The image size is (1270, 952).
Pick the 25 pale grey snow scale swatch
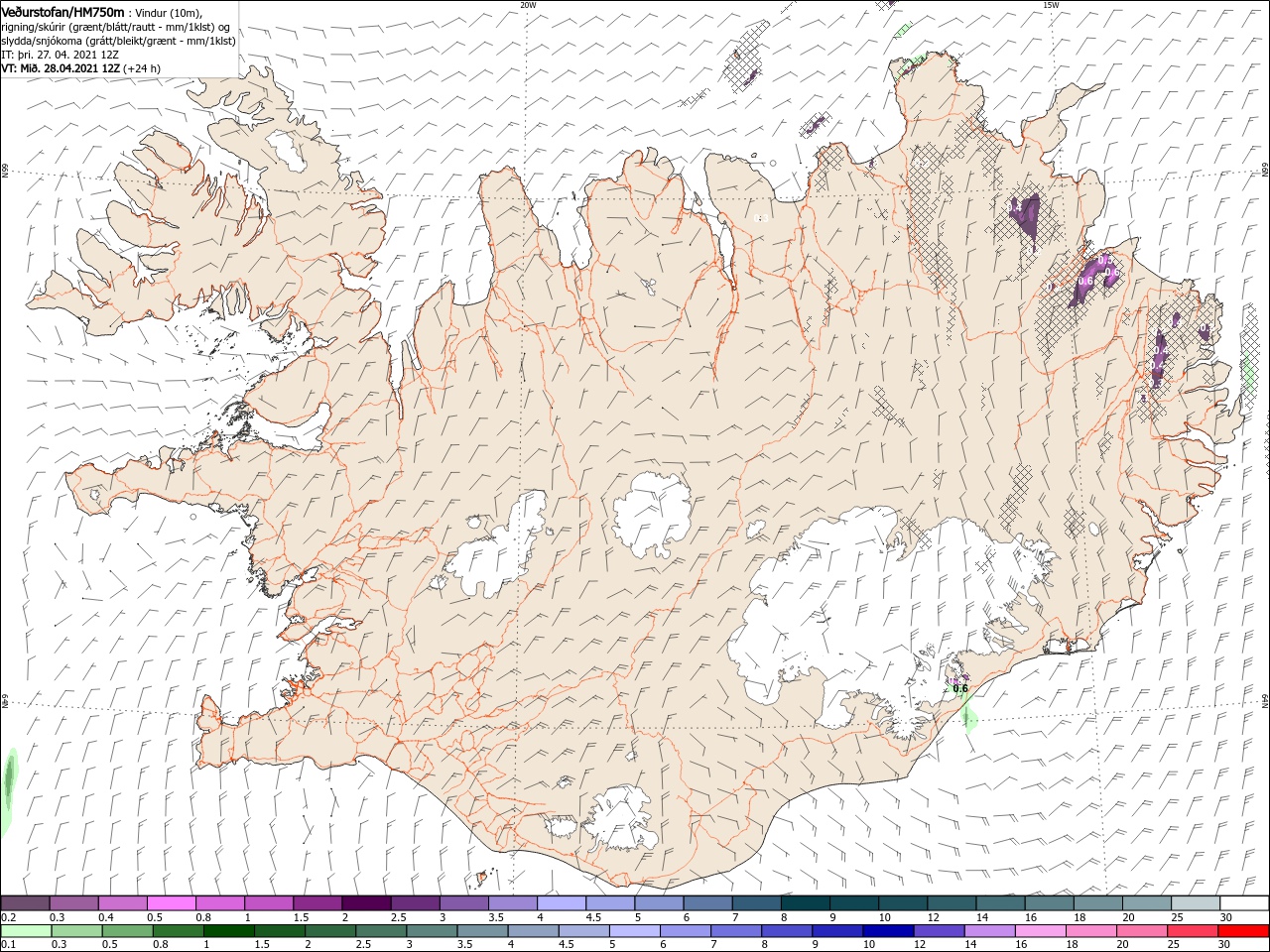click(x=1195, y=903)
